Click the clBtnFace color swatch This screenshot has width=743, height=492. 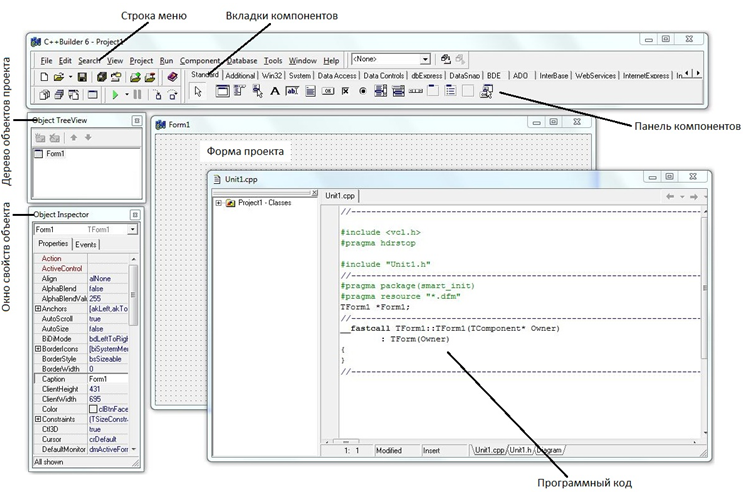[93, 409]
